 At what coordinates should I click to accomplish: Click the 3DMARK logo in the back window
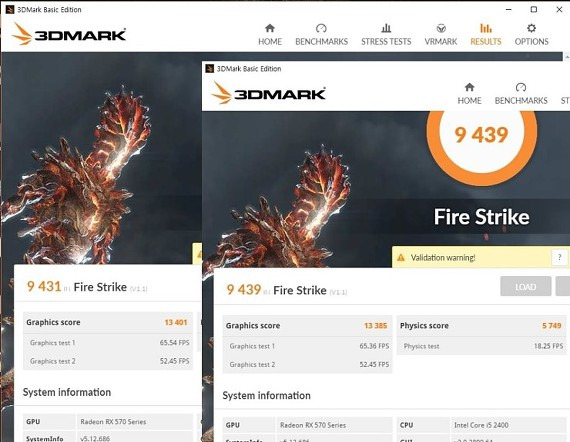(69, 34)
